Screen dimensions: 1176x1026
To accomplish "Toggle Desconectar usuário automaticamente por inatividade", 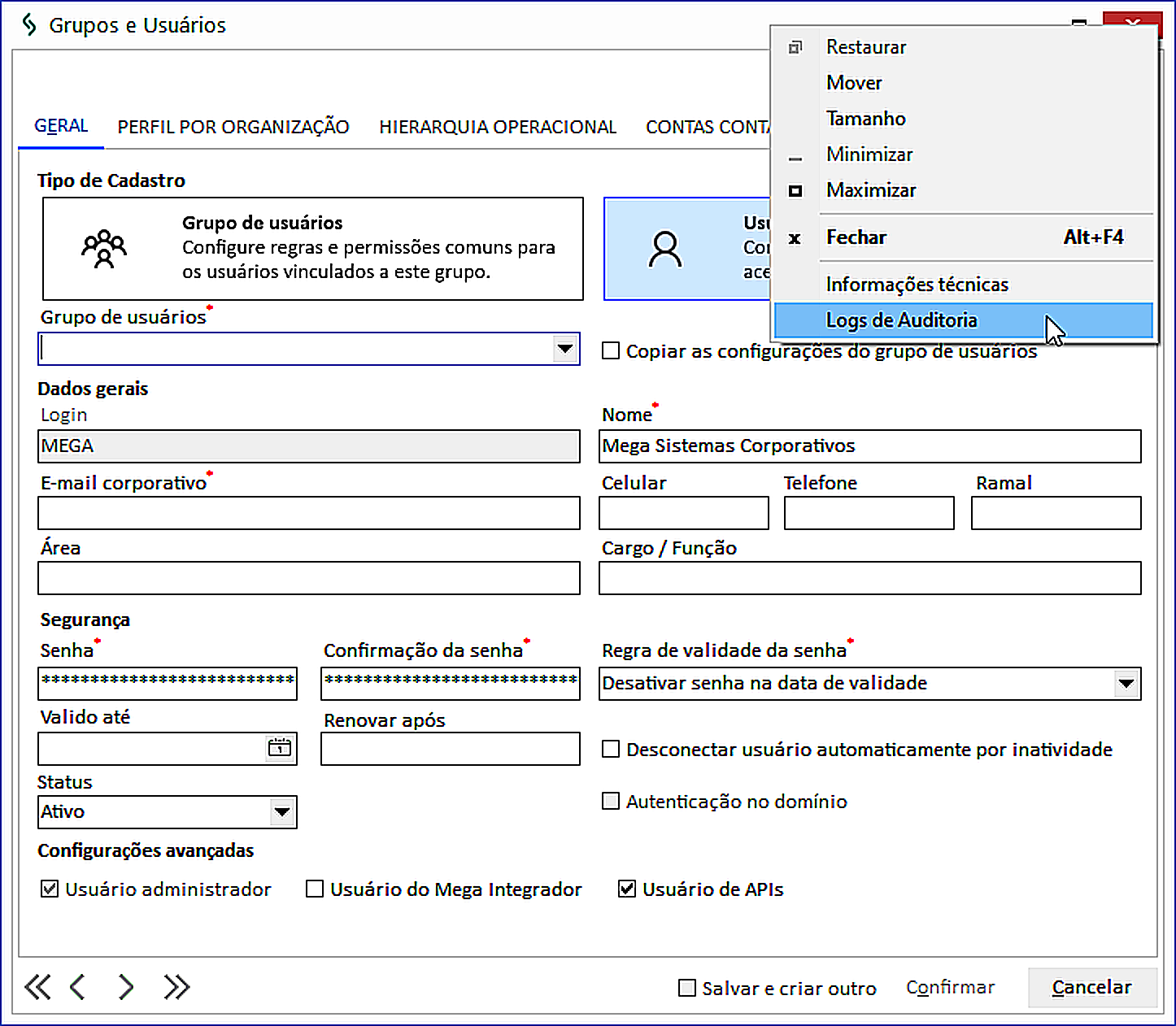I will click(611, 749).
